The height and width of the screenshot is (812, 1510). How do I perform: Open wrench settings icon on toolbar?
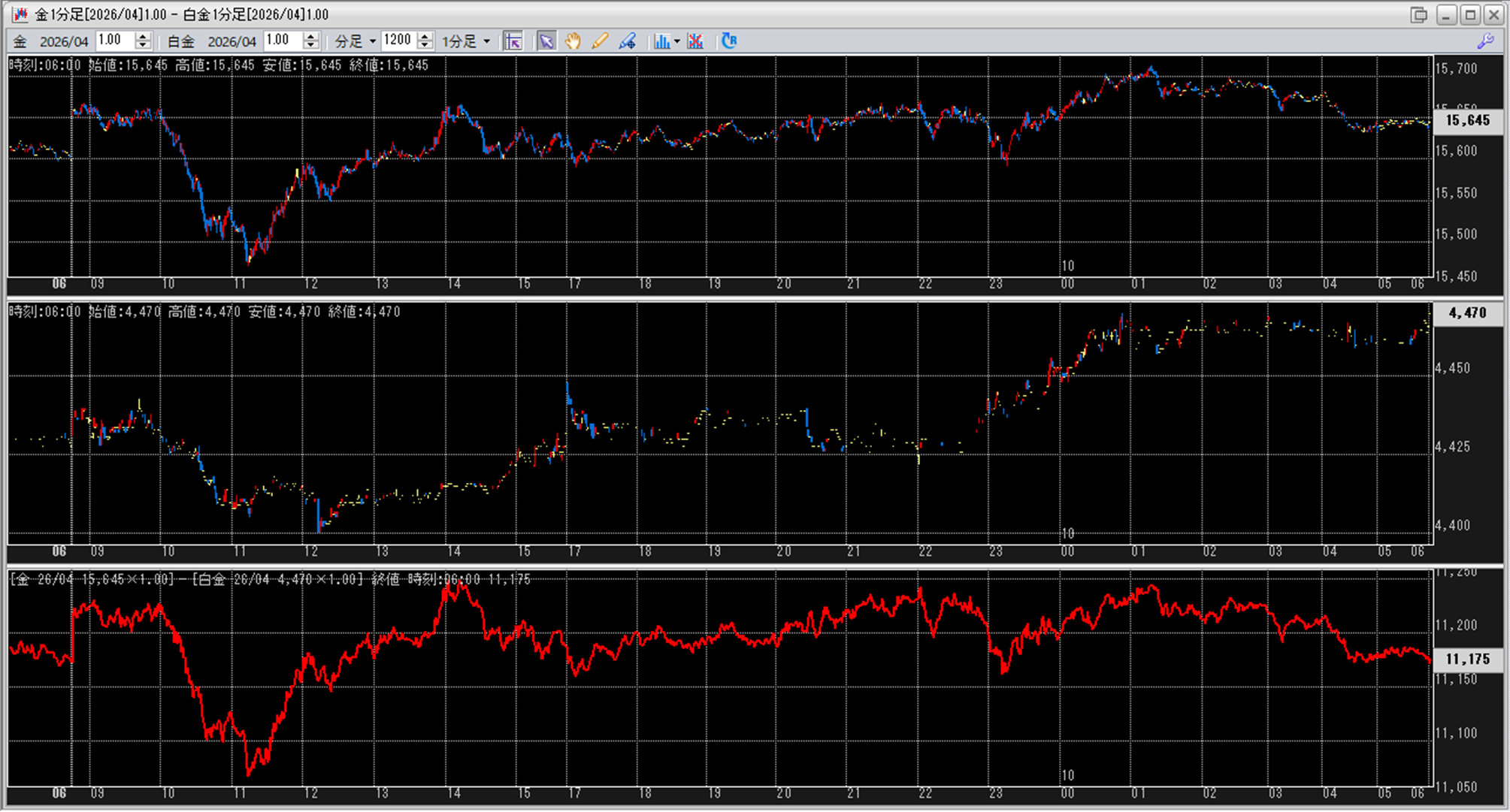1485,41
